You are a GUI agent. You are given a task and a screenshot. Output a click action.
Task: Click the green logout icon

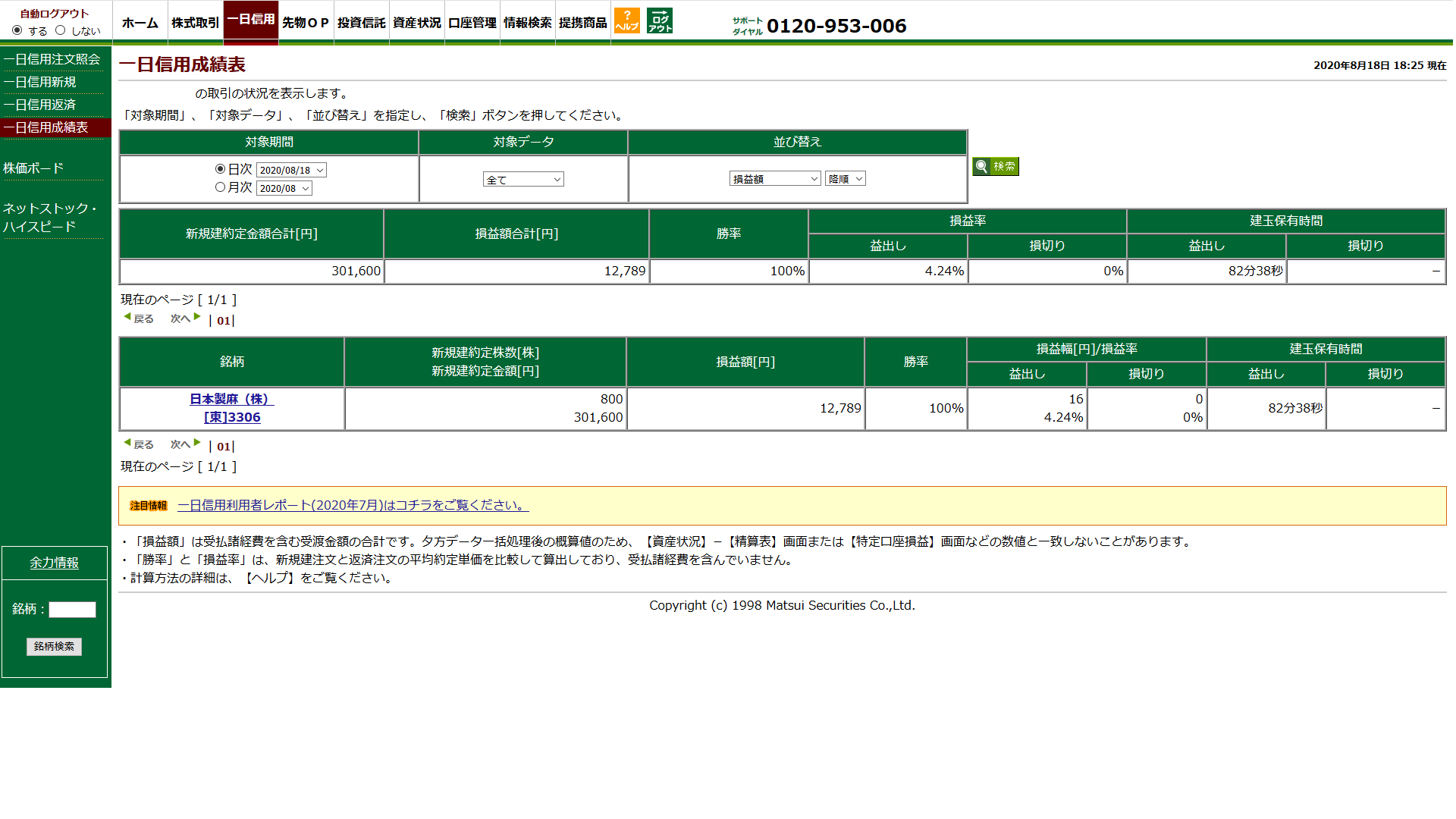point(660,20)
